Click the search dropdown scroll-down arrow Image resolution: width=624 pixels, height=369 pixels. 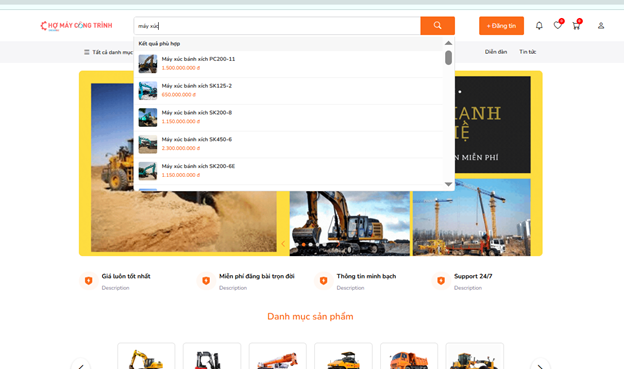(448, 184)
